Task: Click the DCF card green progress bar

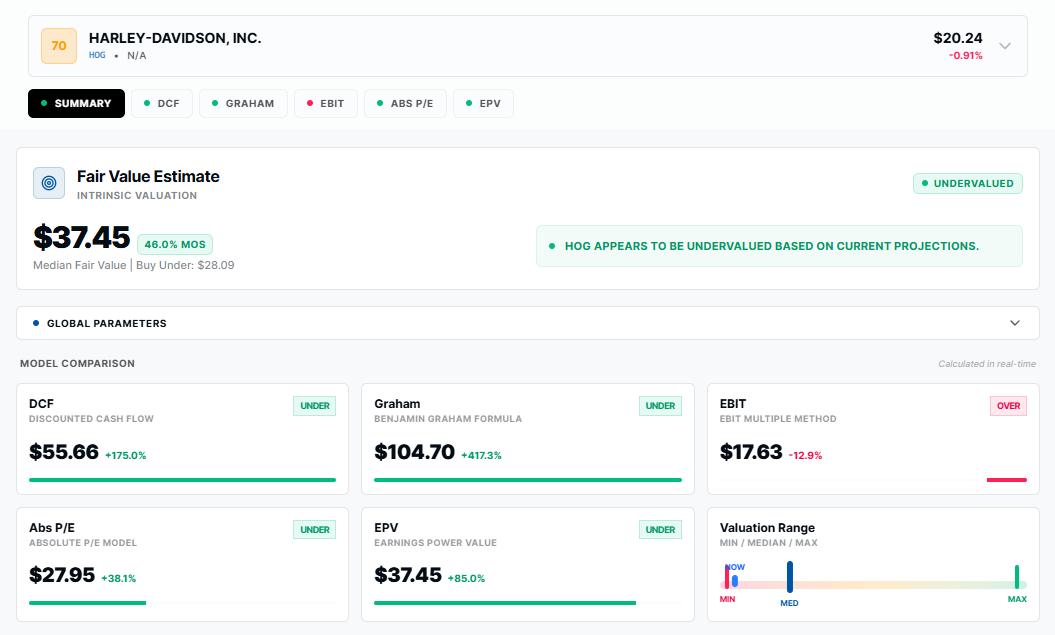Action: click(x=182, y=480)
